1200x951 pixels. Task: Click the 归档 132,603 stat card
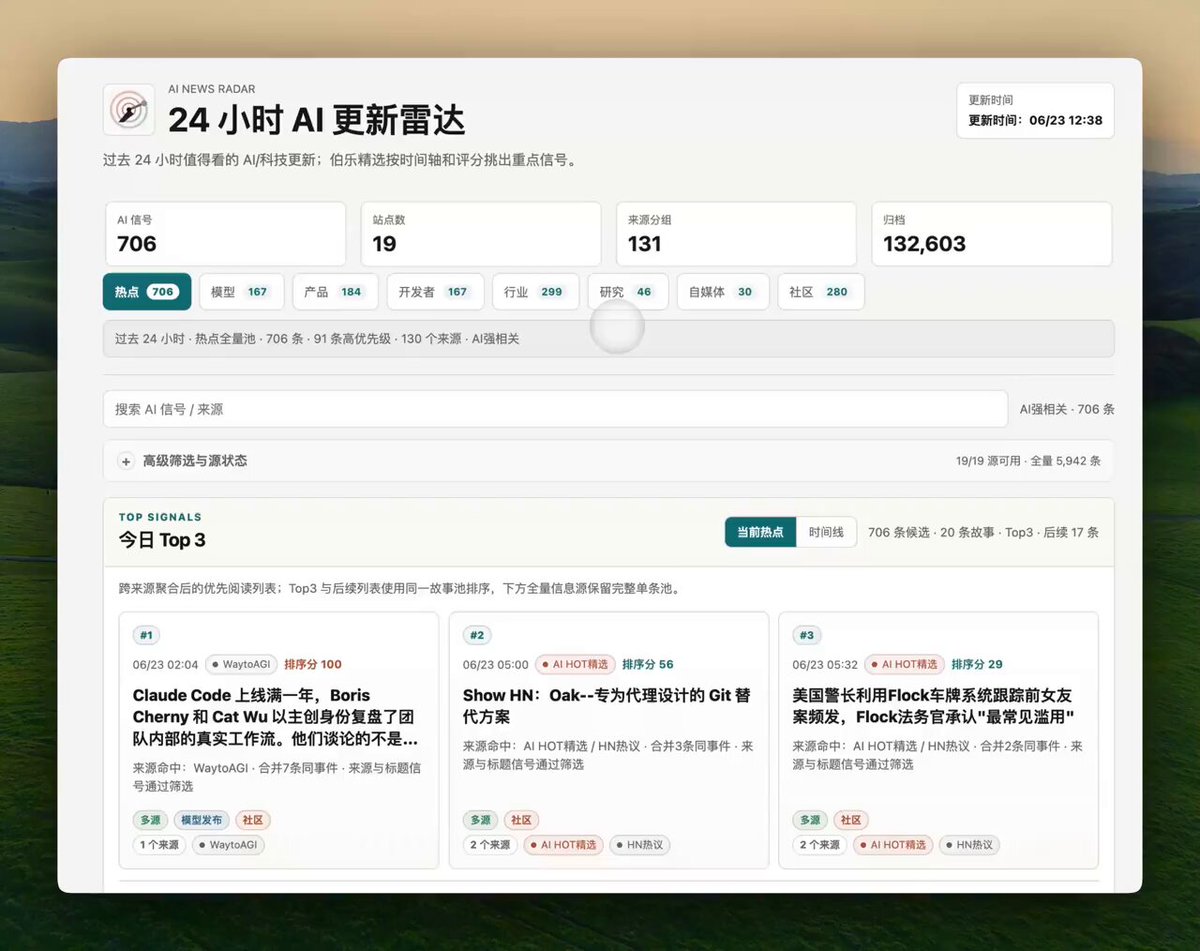992,234
